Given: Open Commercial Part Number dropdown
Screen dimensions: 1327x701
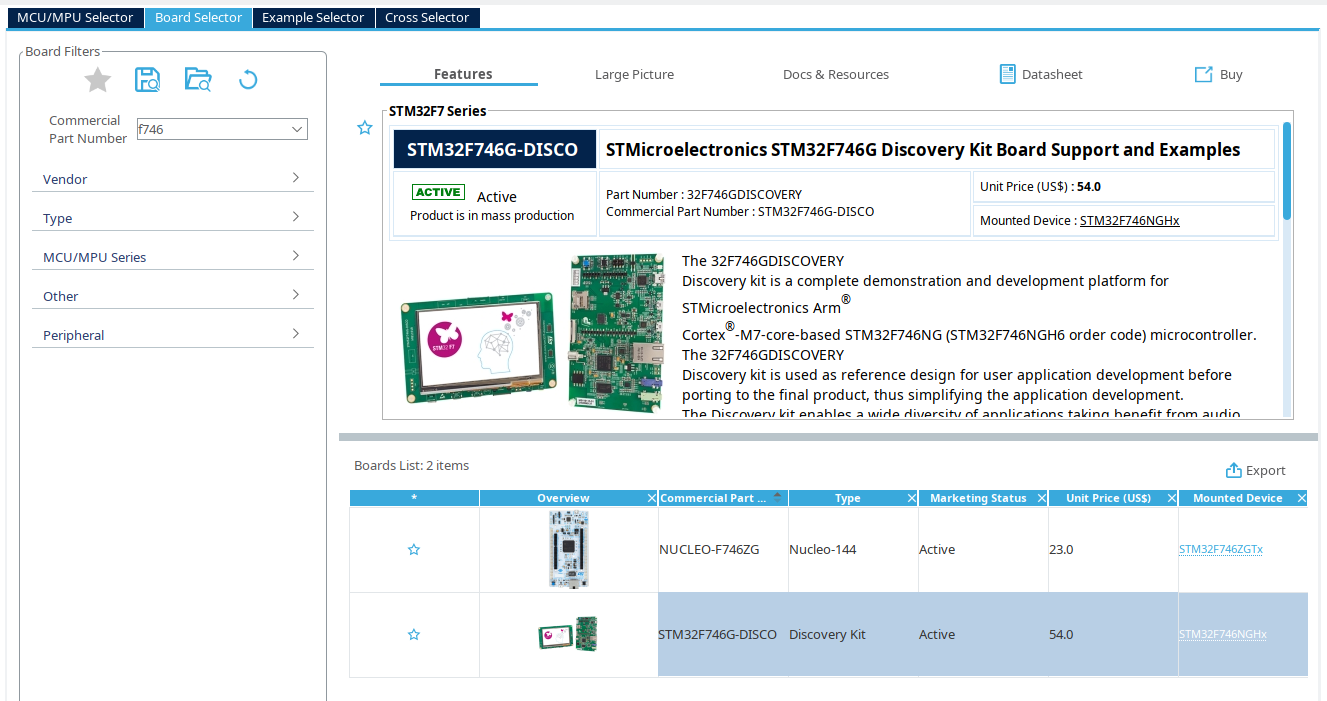Looking at the screenshot, I should pos(297,129).
